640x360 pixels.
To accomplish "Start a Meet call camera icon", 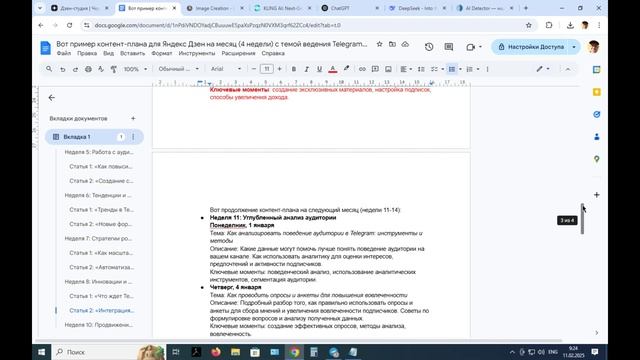I will (471, 47).
